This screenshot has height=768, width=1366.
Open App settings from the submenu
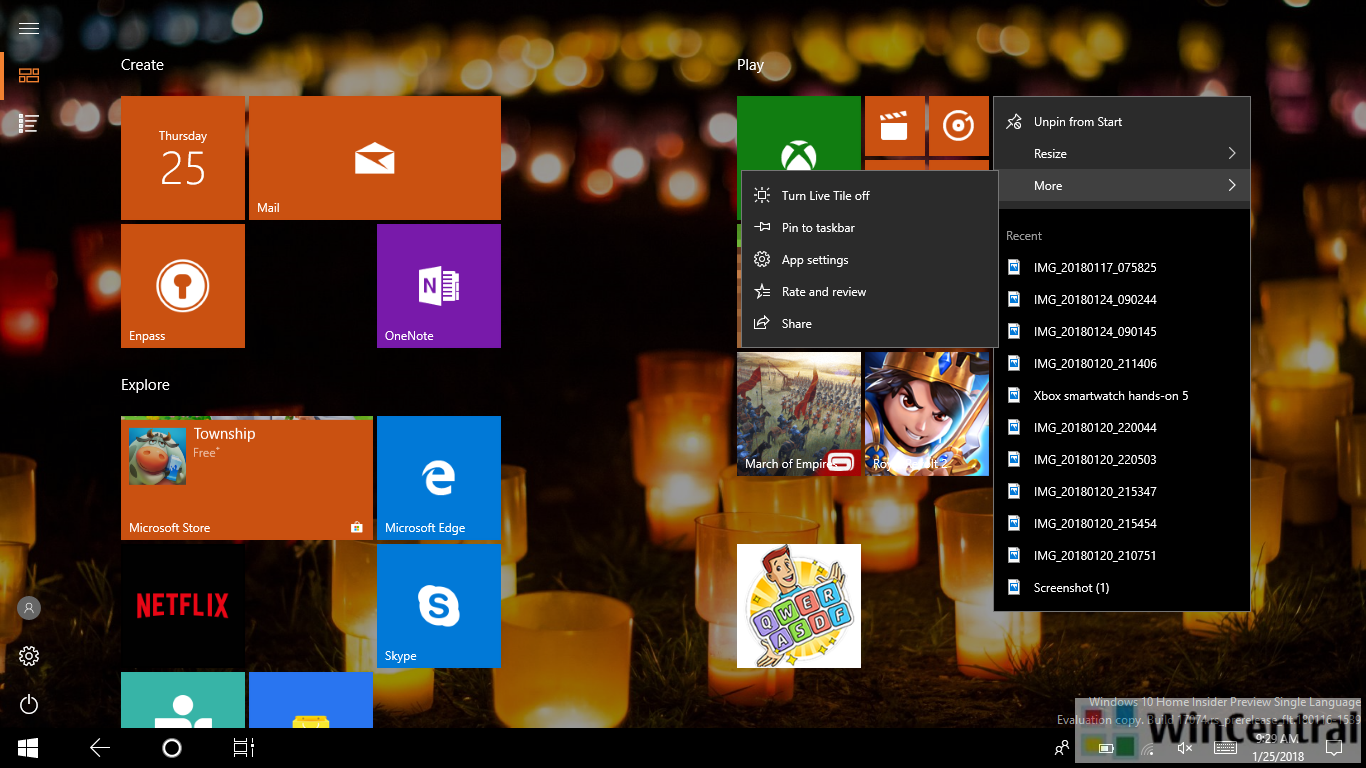click(x=870, y=260)
